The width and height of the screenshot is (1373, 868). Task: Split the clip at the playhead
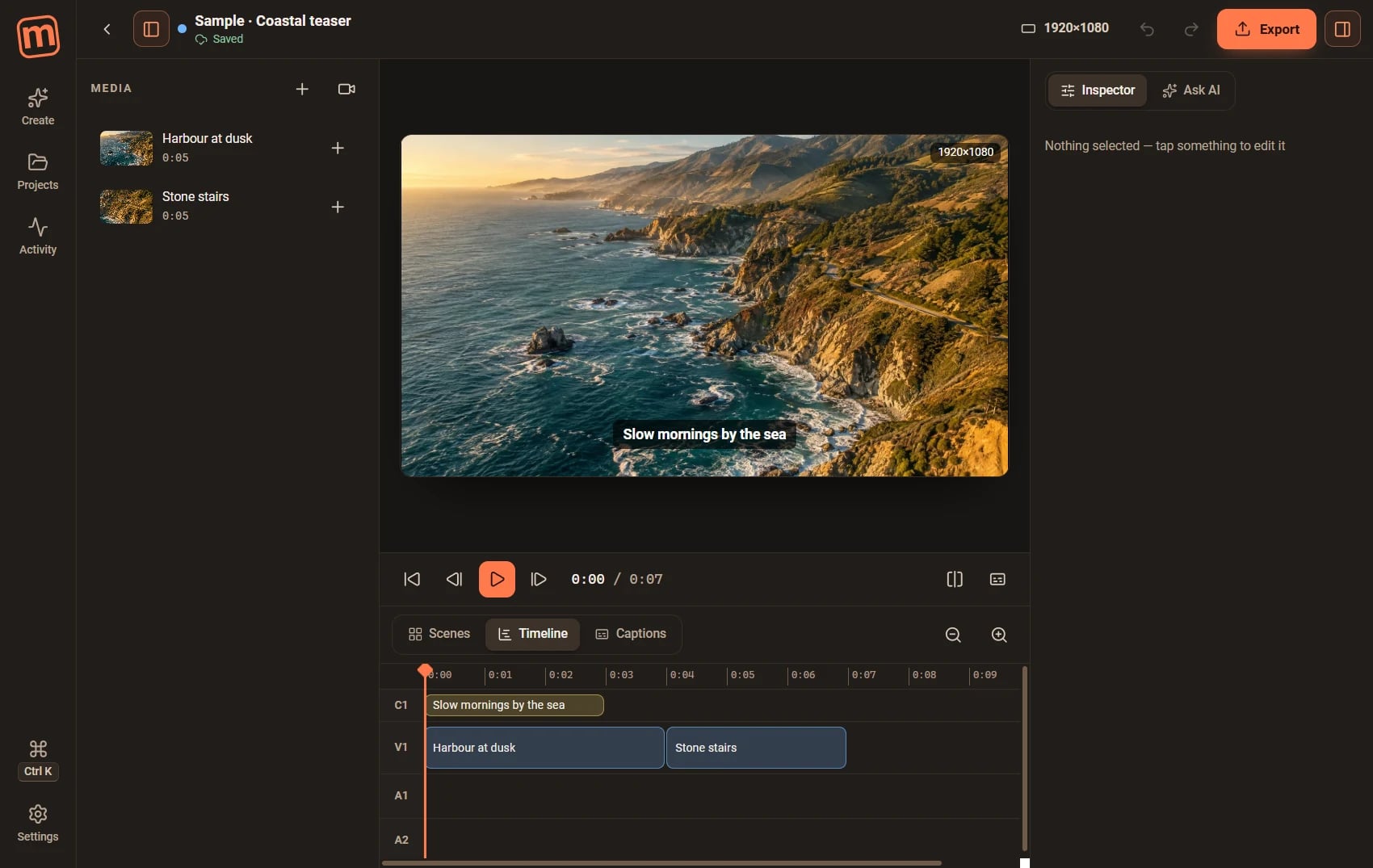[955, 579]
